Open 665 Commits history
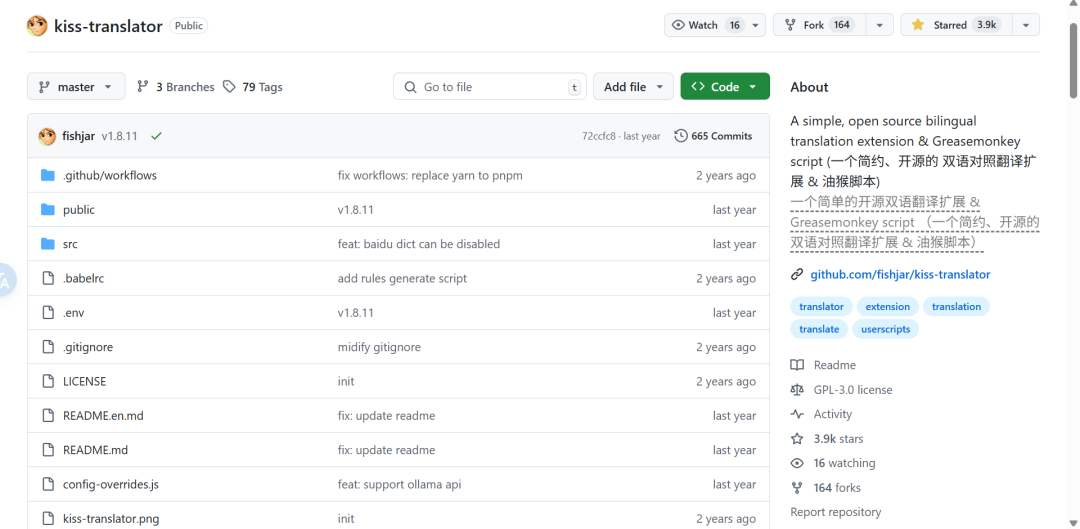 (x=713, y=136)
